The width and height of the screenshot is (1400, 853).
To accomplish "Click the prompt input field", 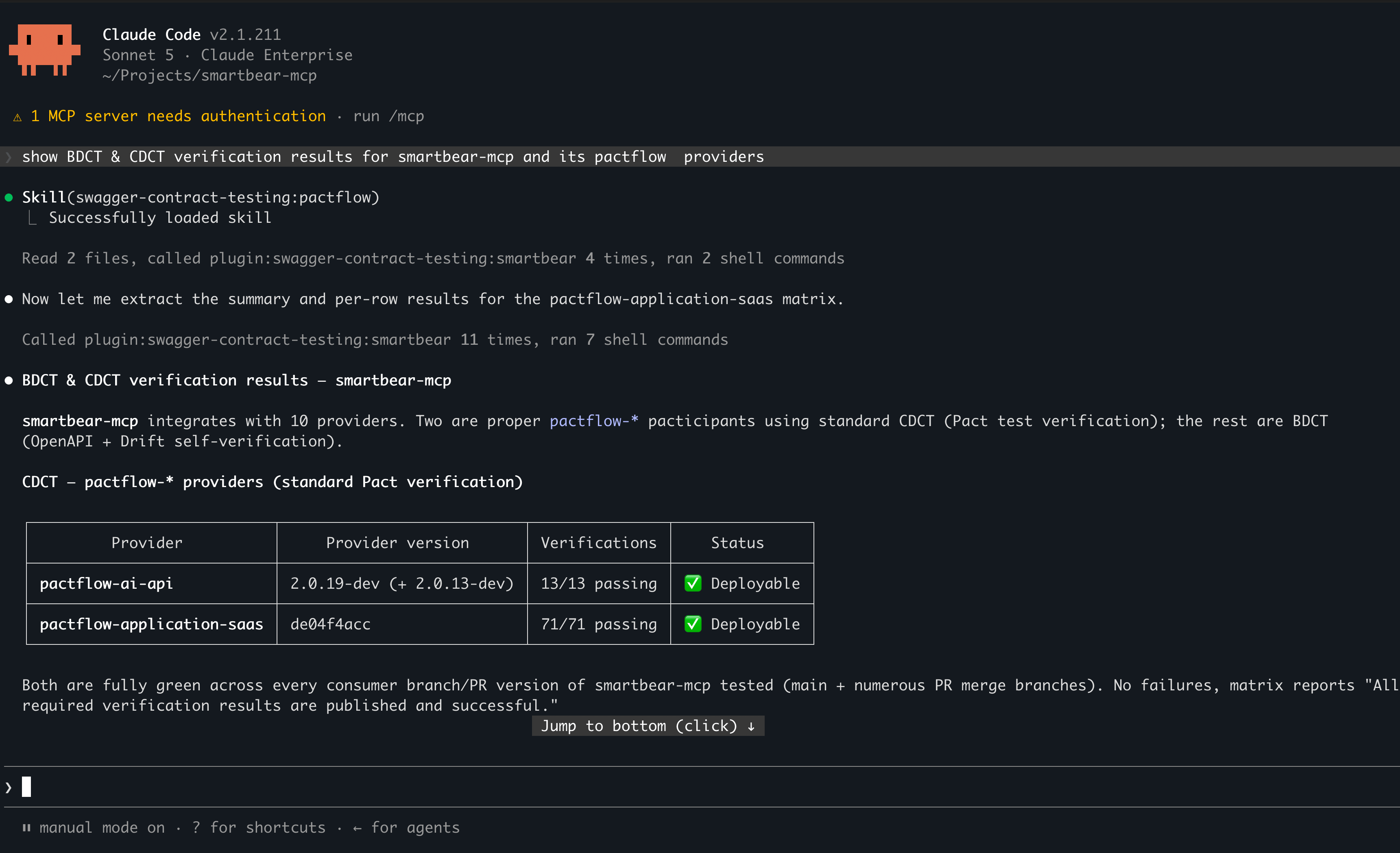I will pos(702,787).
